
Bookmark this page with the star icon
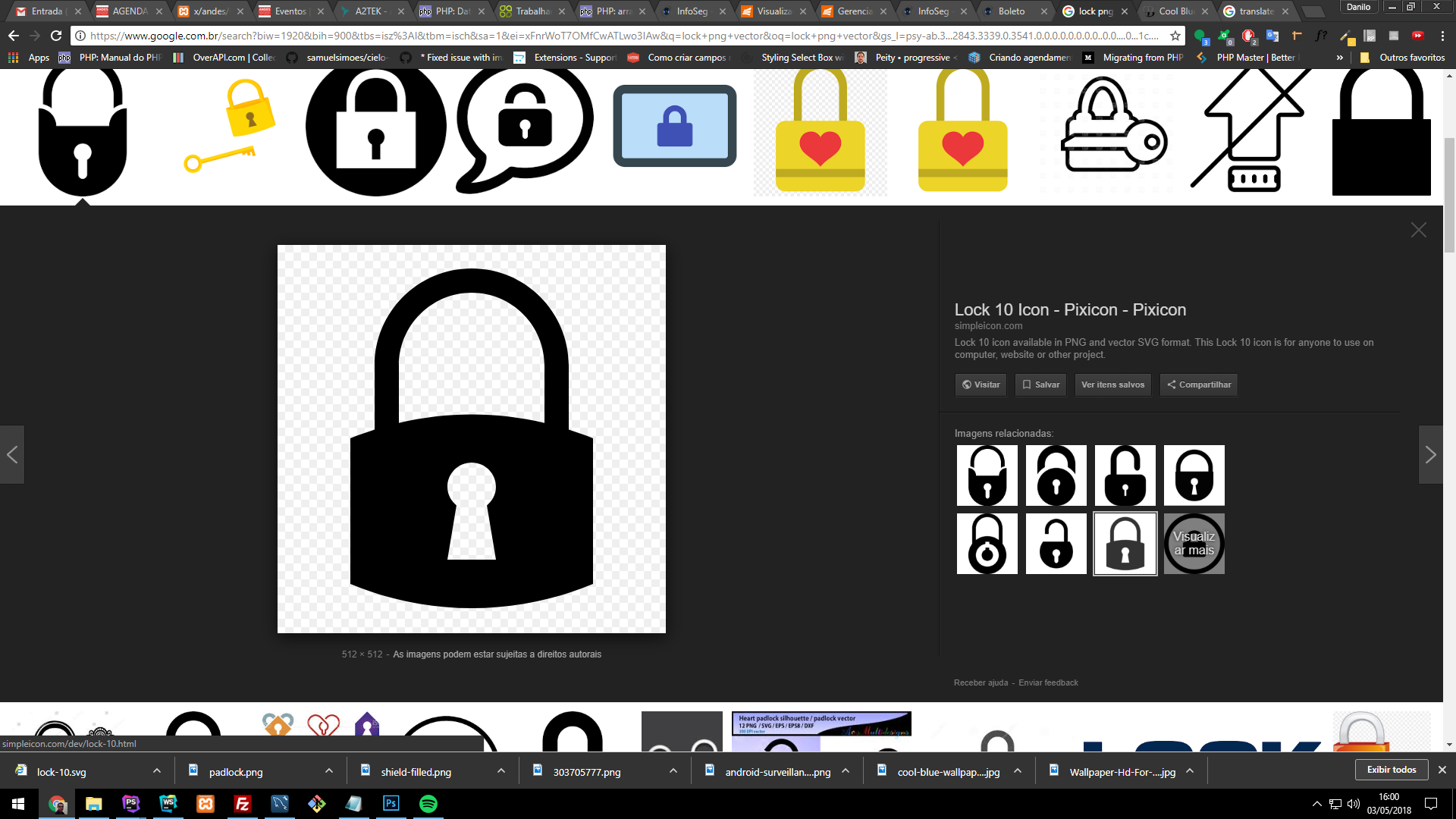(x=1175, y=36)
